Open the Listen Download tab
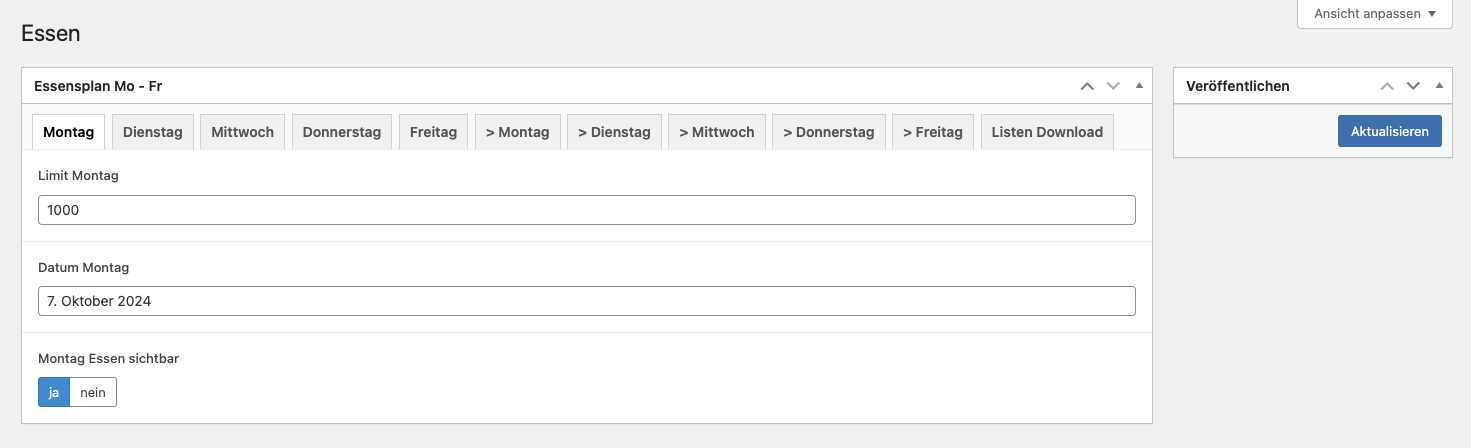 point(1047,132)
